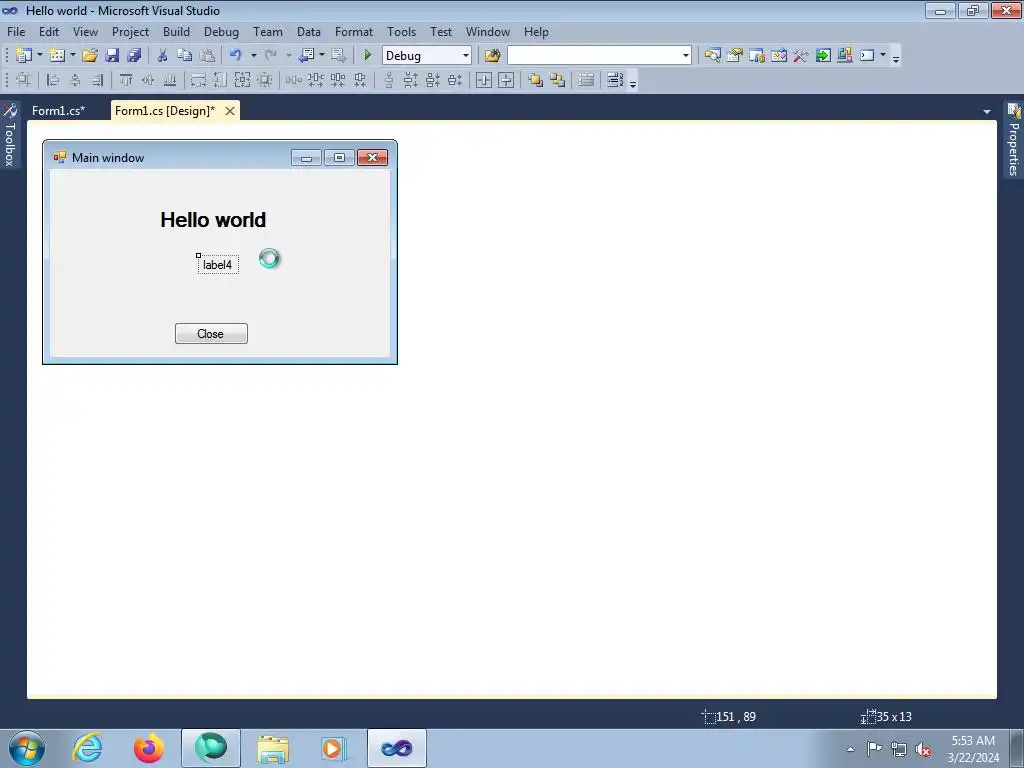The width and height of the screenshot is (1024, 768).
Task: Click the Close button on the form
Action: pyautogui.click(x=211, y=334)
